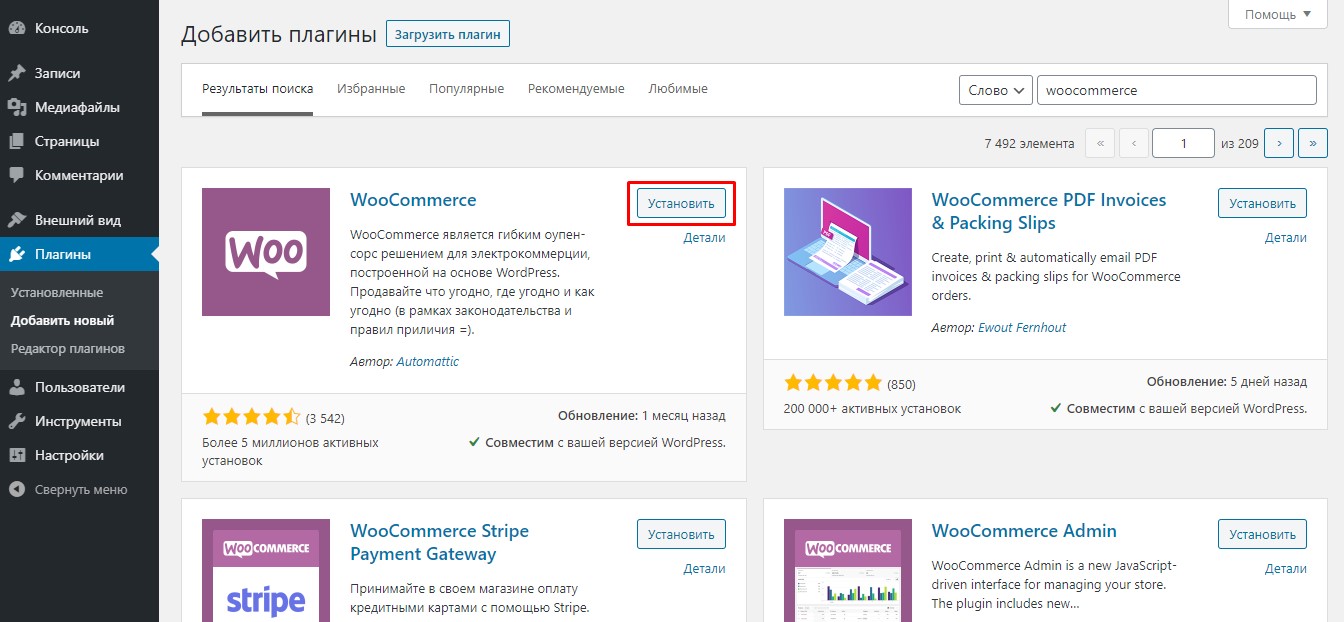Install the WooCommerce Admin plugin
This screenshot has height=622, width=1344.
click(1263, 534)
